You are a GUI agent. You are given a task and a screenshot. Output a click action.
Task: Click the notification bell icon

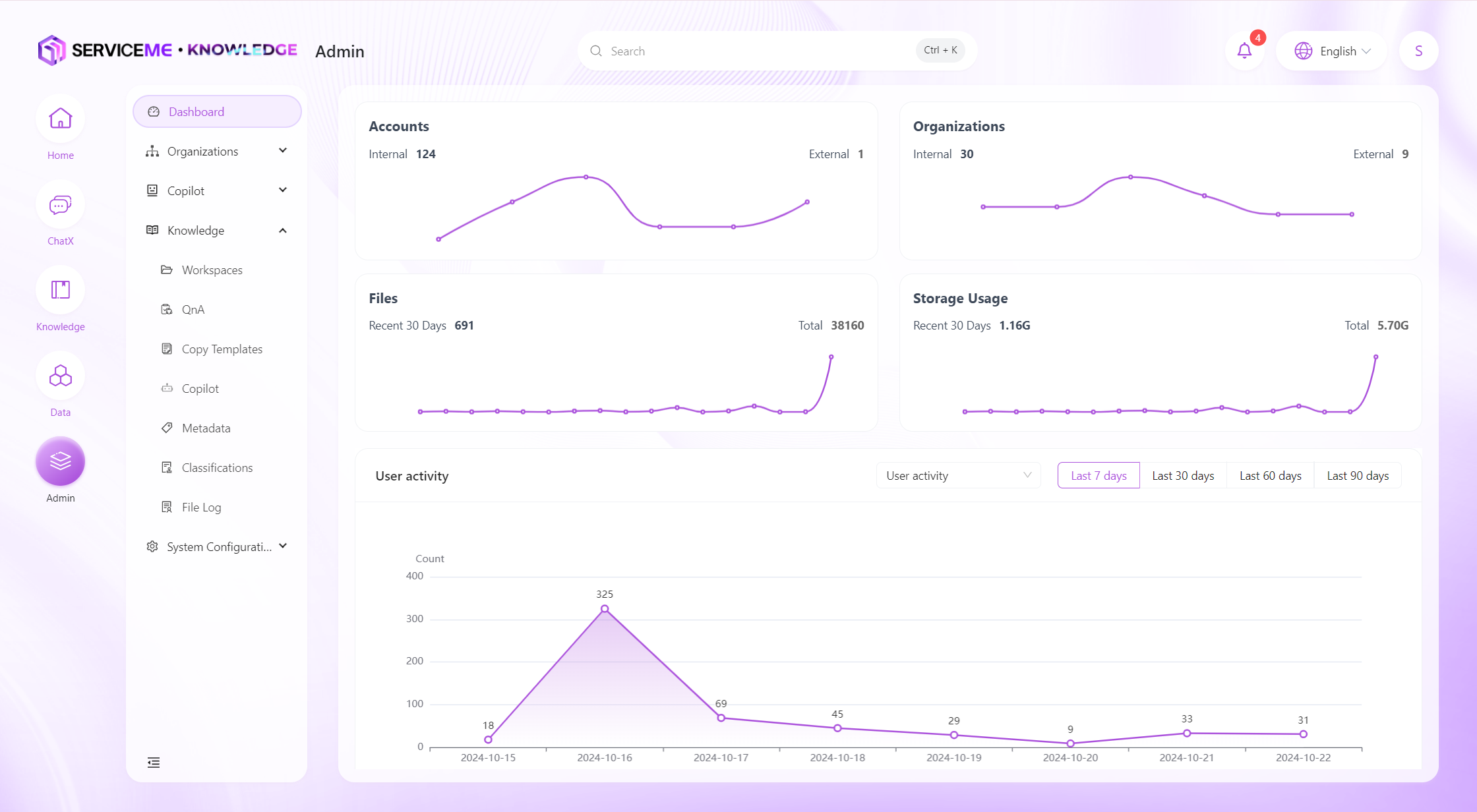coord(1244,51)
